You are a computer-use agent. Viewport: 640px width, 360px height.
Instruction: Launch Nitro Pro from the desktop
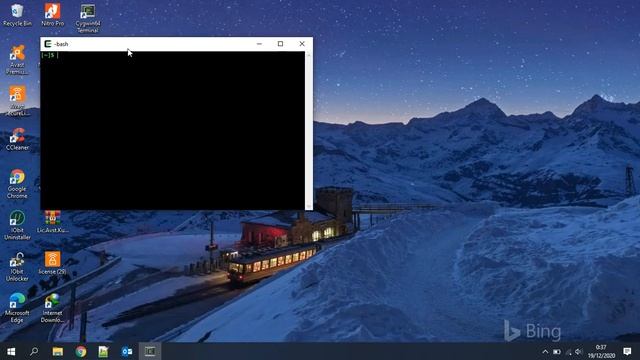[x=53, y=15]
